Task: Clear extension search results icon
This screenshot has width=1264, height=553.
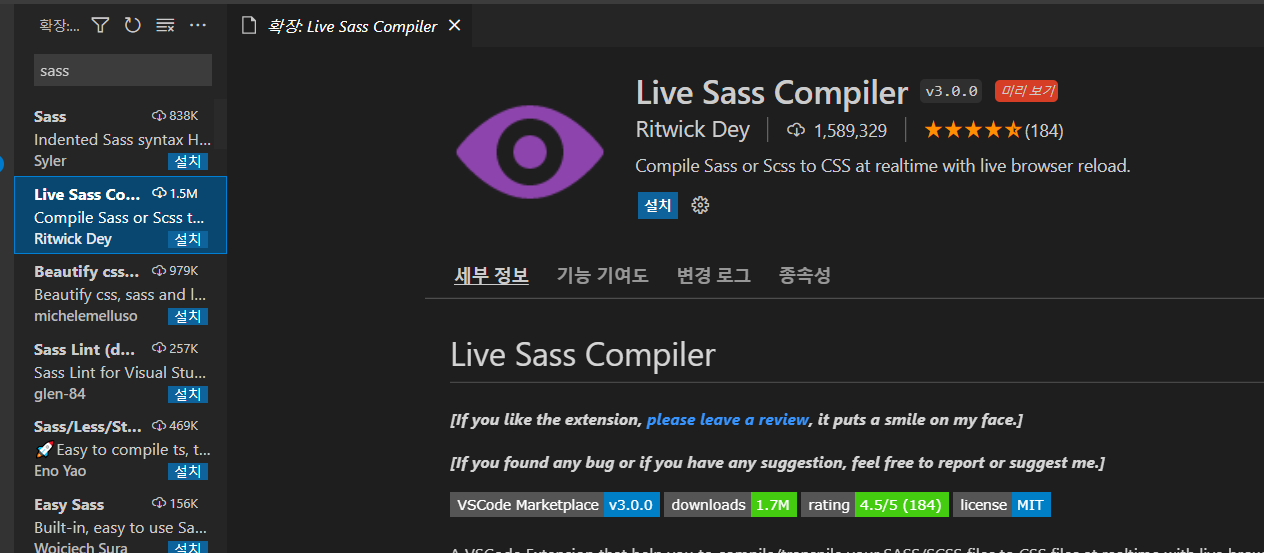Action: click(165, 25)
